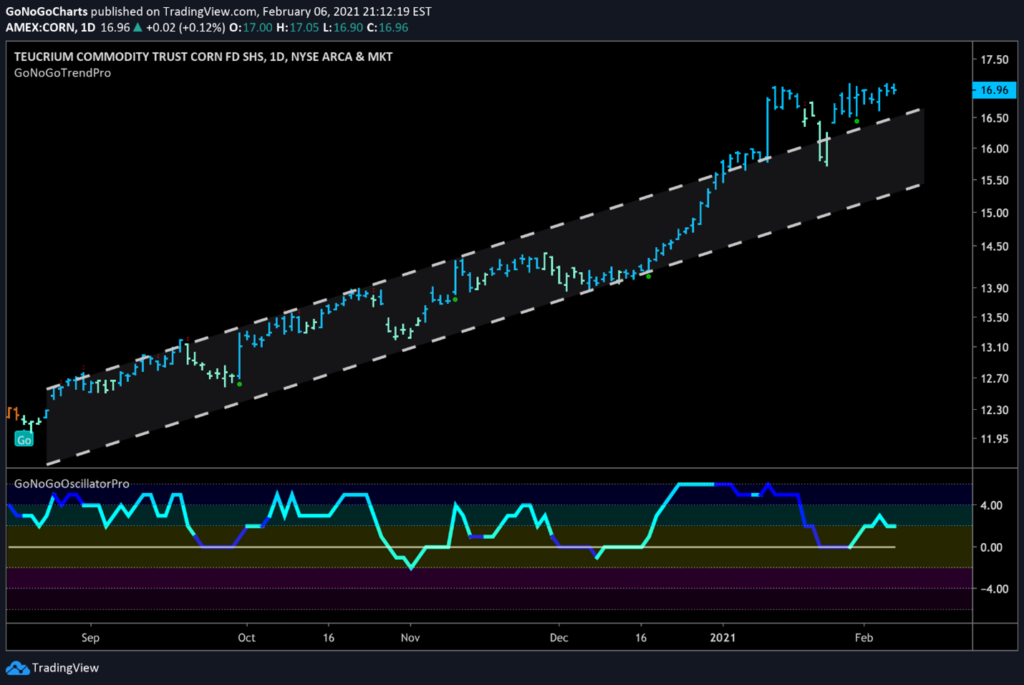Click the TradingView text at bottom left
Image resolution: width=1024 pixels, height=685 pixels.
coord(65,668)
